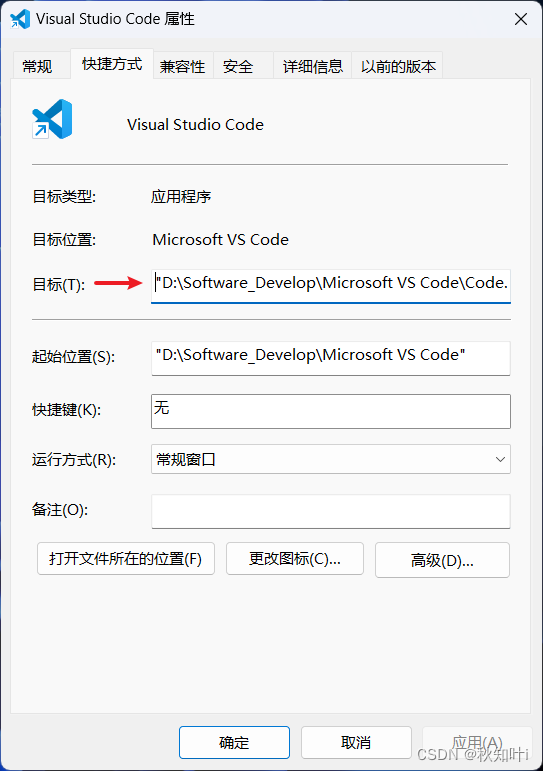This screenshot has width=543, height=771.
Task: Click the 目标(T): label
Action: tap(59, 284)
